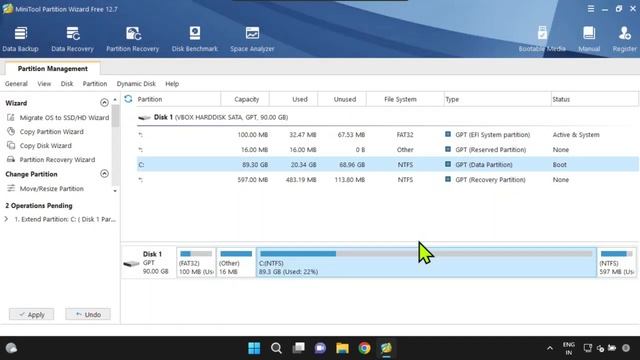Open the View menu

pyautogui.click(x=44, y=84)
